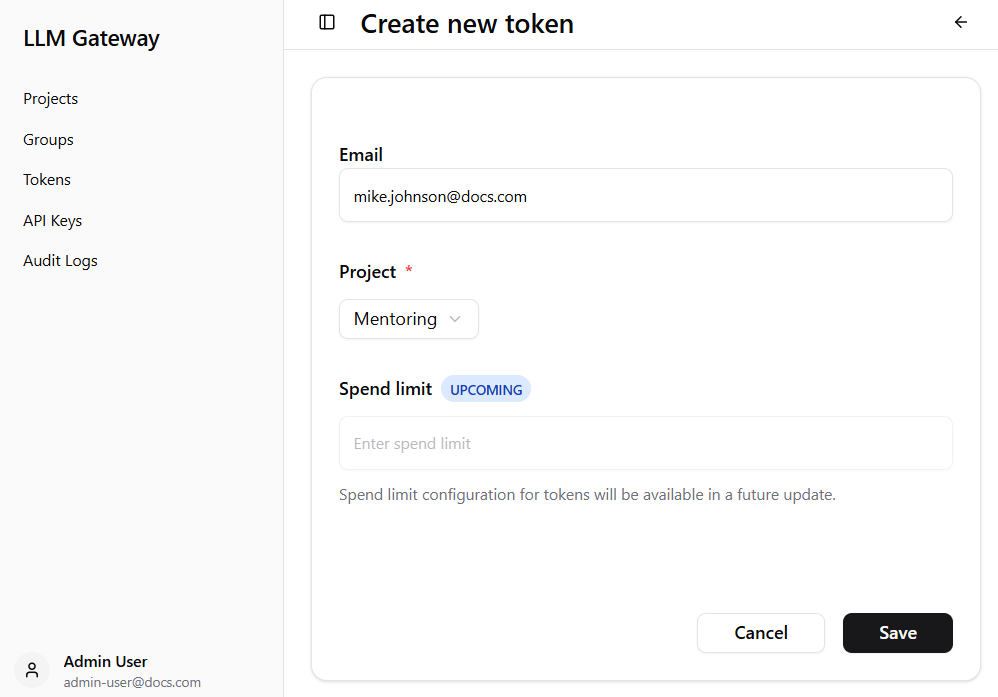Open the Projects section

click(50, 98)
